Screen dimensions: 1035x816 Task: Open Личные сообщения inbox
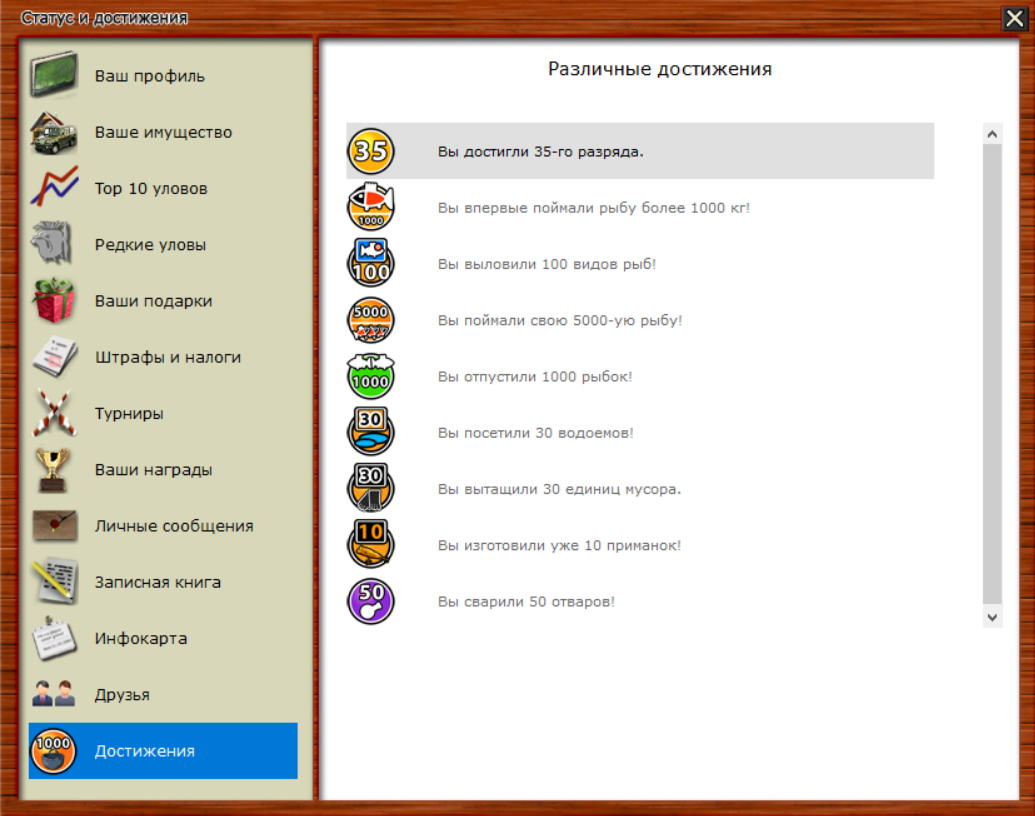(x=173, y=526)
